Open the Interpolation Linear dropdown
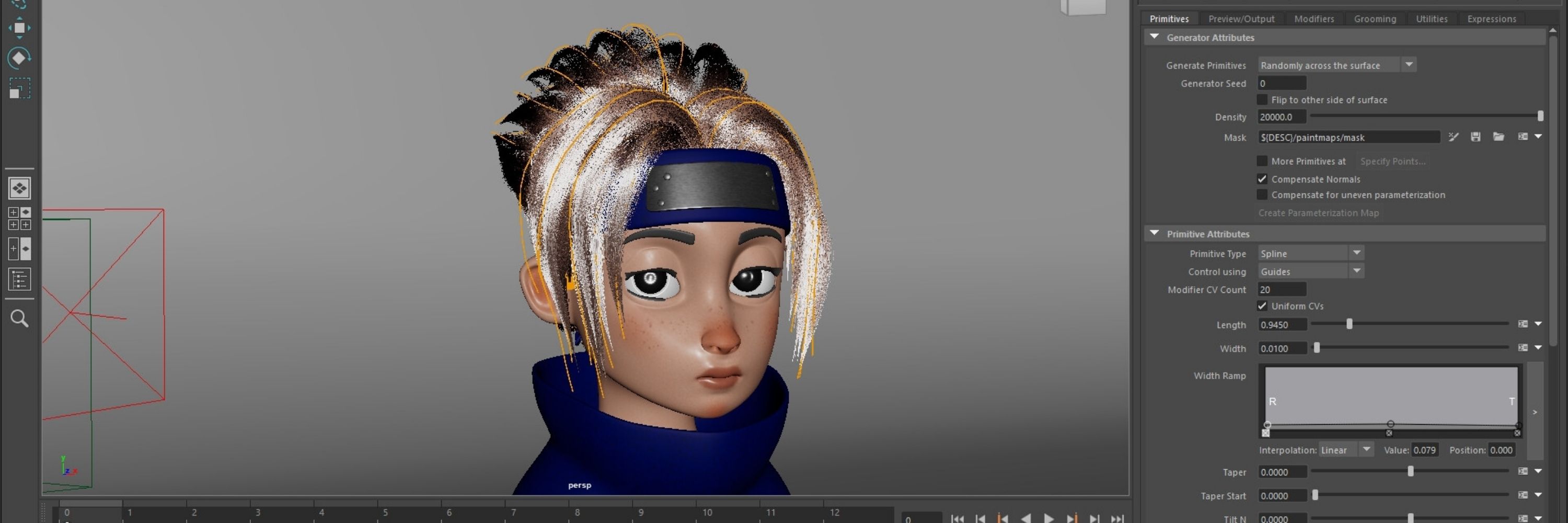Screen dimensions: 1568x523 1346,450
